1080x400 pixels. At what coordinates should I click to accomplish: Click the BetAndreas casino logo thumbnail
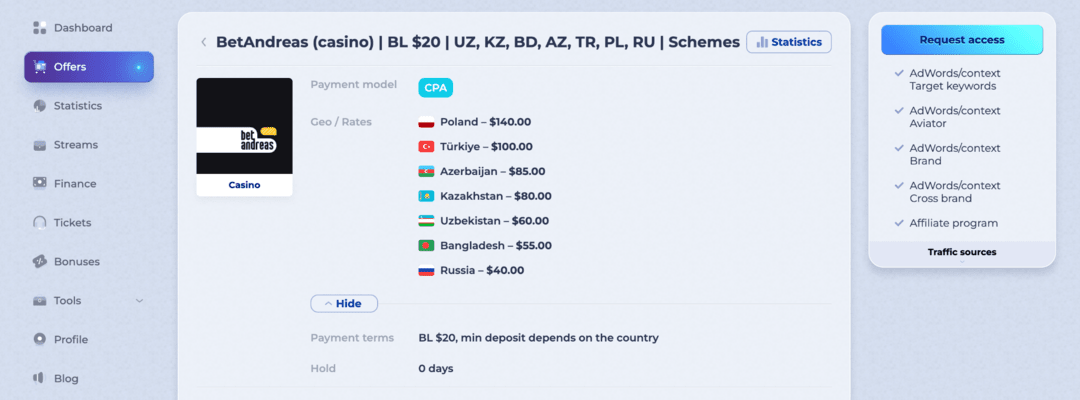pos(244,126)
